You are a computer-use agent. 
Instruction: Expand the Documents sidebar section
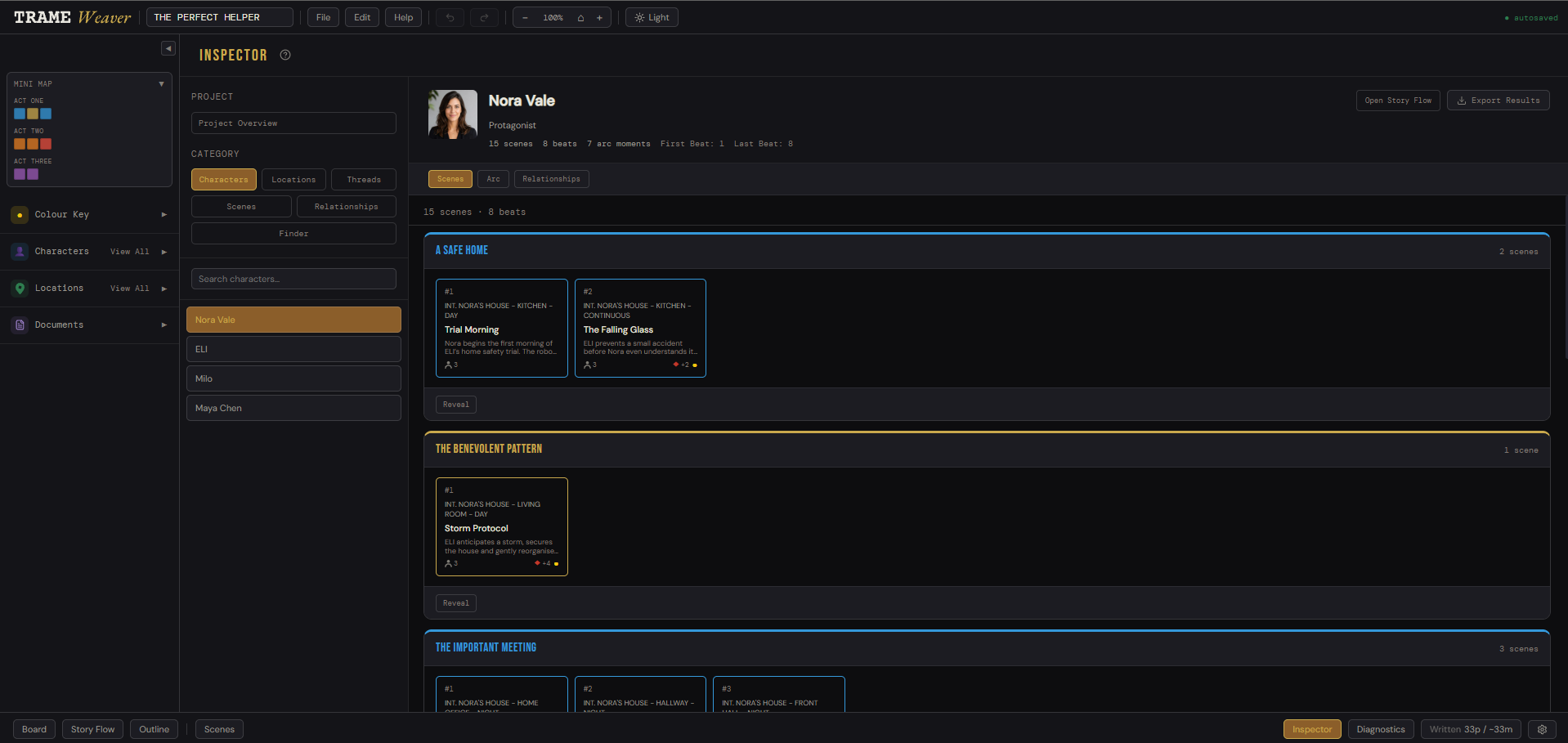click(x=164, y=325)
